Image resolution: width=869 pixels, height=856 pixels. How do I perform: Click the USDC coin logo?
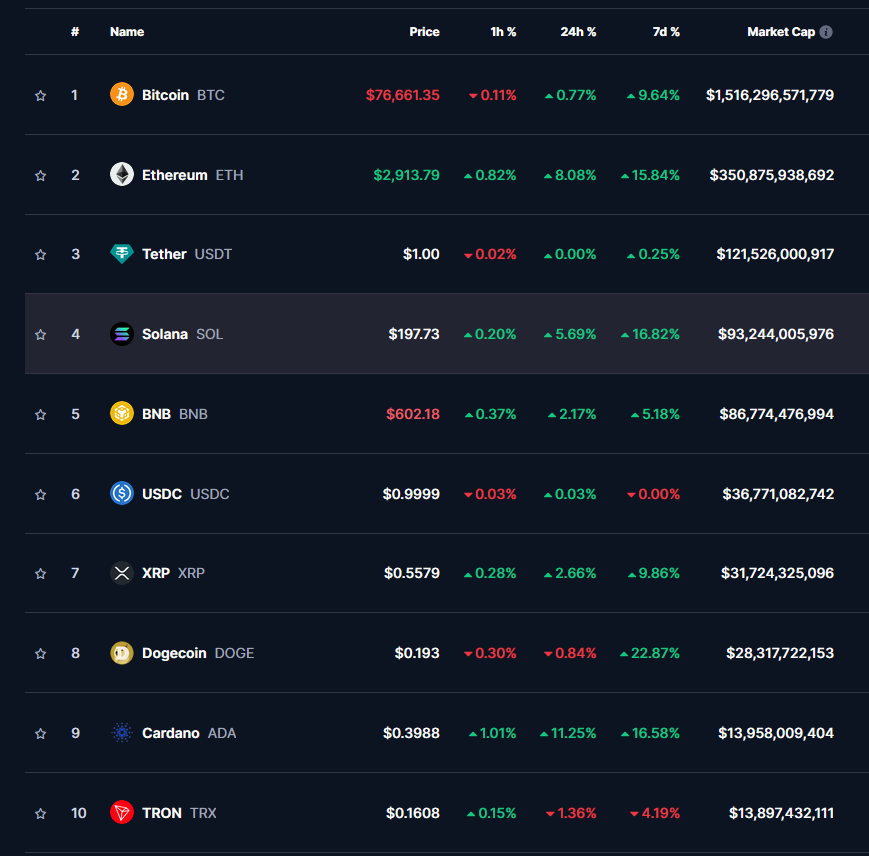pyautogui.click(x=122, y=493)
